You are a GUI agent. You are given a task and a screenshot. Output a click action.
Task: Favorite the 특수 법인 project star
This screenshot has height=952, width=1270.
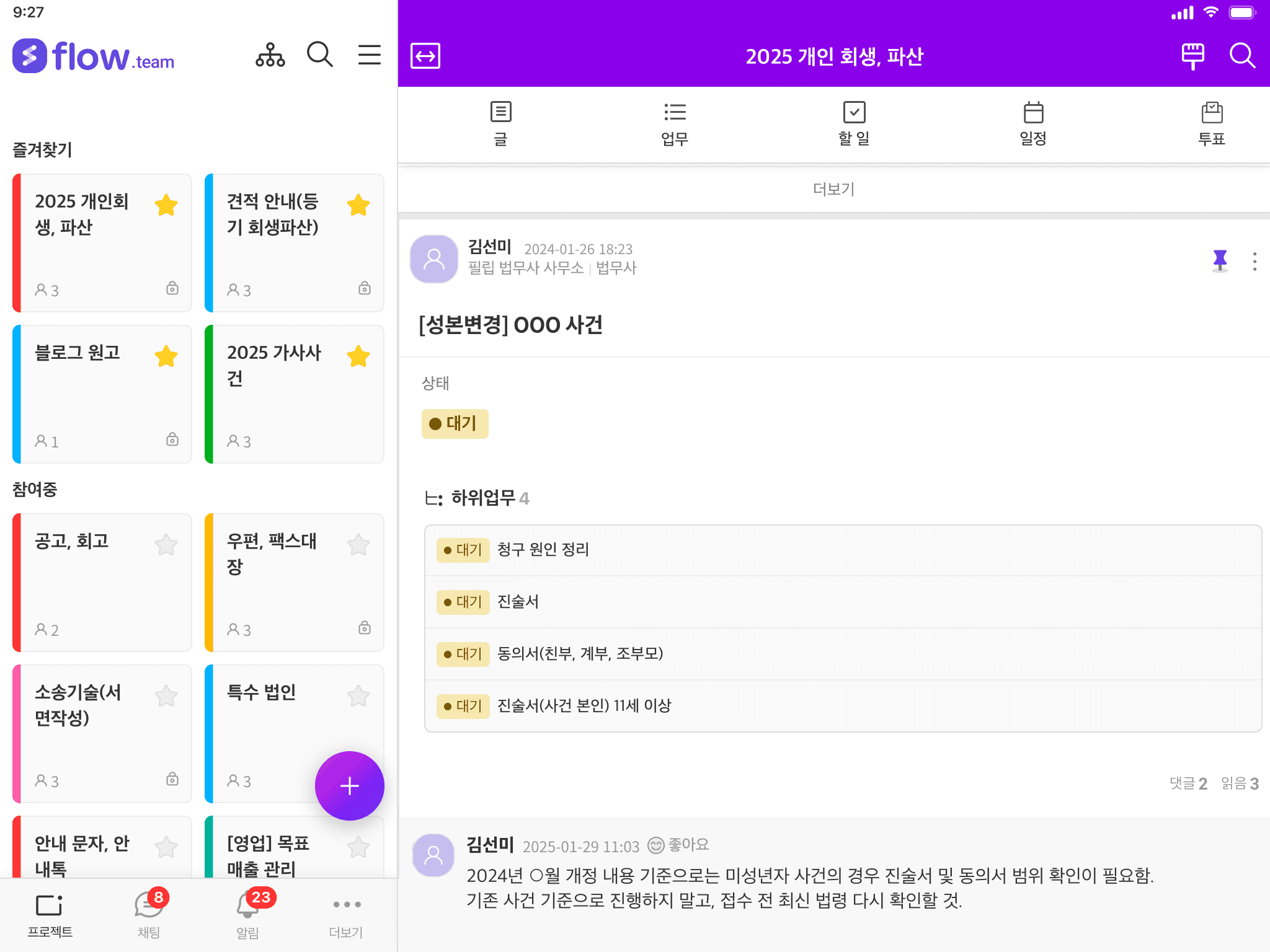coord(358,696)
